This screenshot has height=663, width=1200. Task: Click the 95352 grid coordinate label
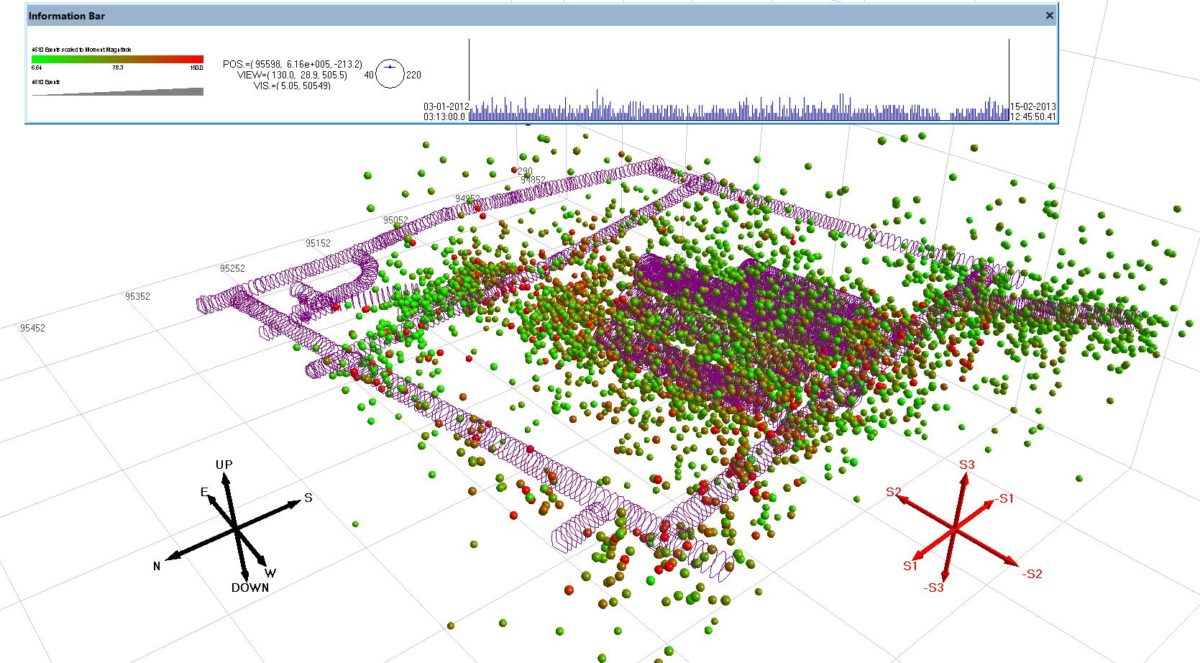point(137,297)
